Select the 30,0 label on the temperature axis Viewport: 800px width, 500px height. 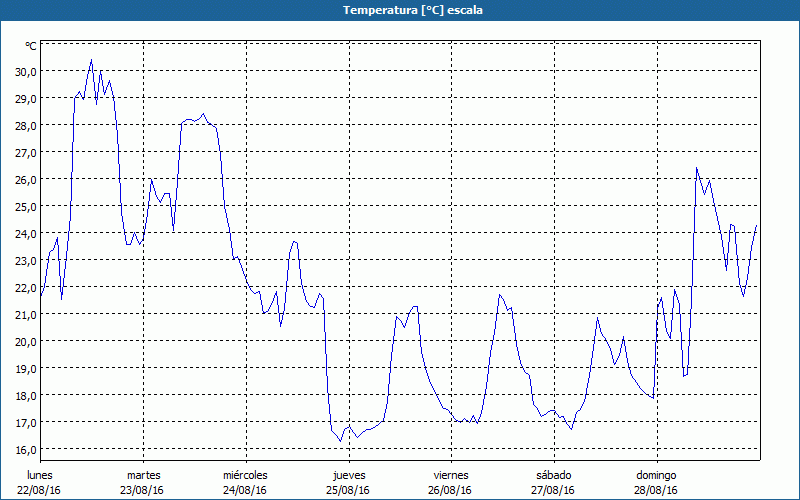click(x=25, y=72)
